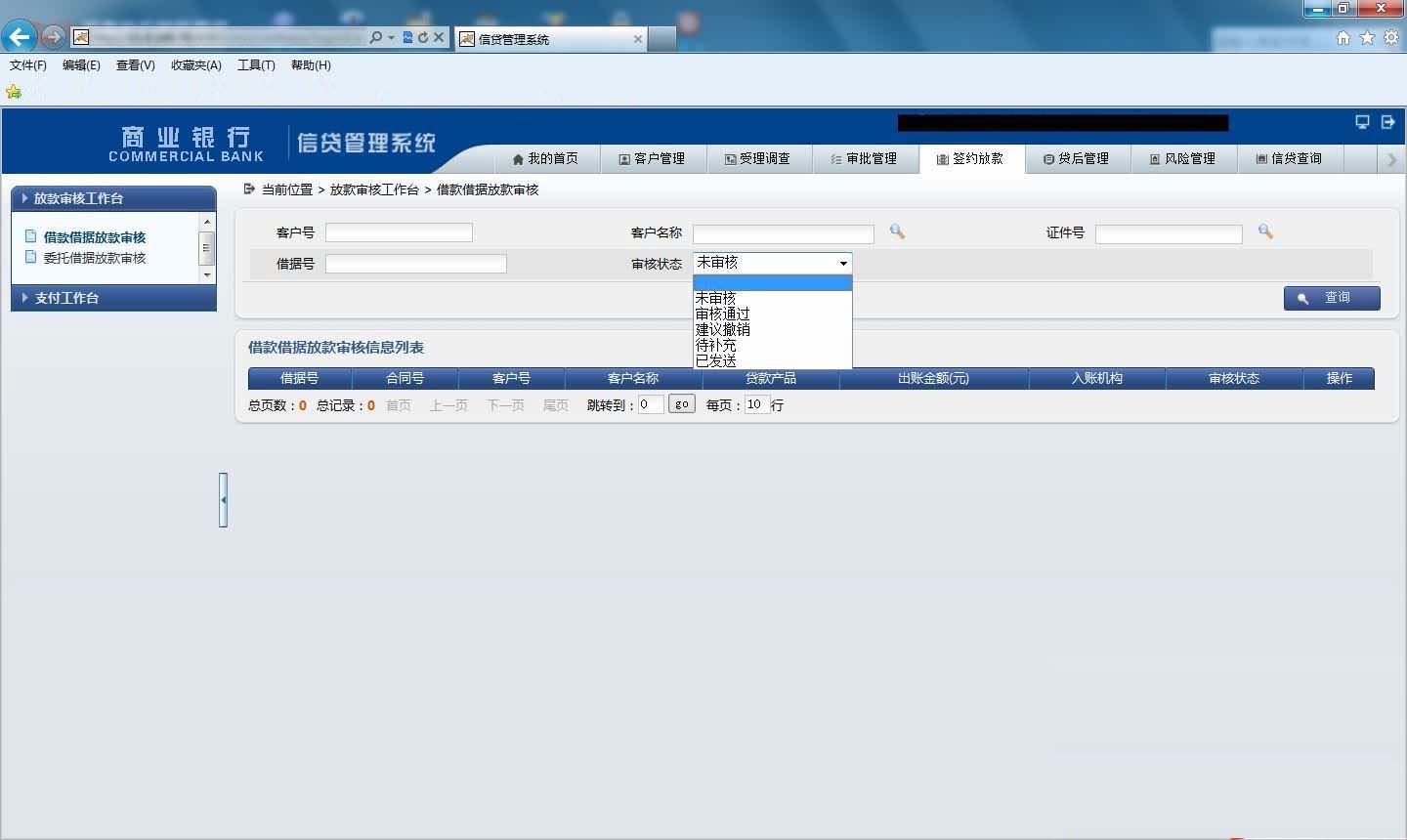Collapse the sidebar using the splitter handle

(x=224, y=500)
